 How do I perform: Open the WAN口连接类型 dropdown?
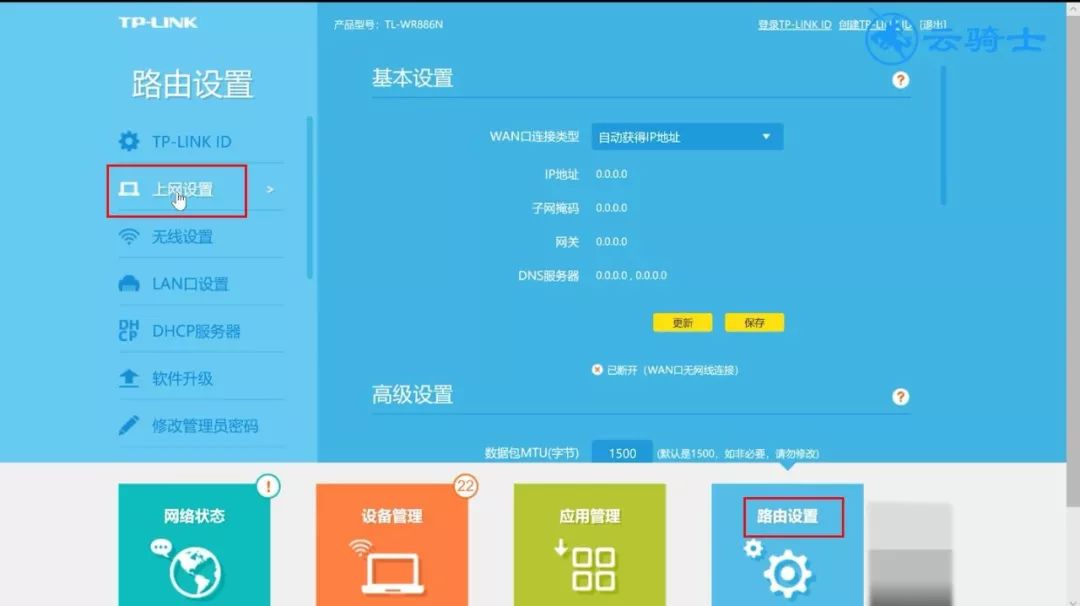click(x=687, y=137)
